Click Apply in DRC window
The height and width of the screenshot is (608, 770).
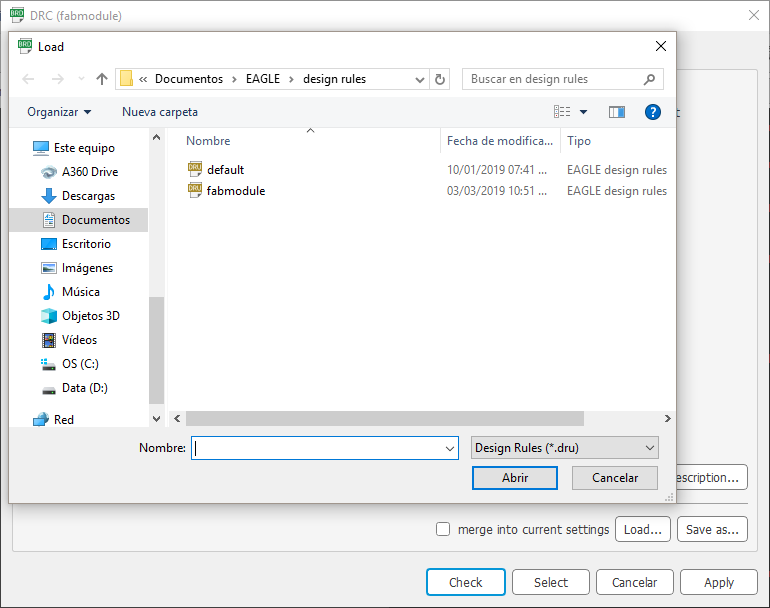[x=719, y=582]
